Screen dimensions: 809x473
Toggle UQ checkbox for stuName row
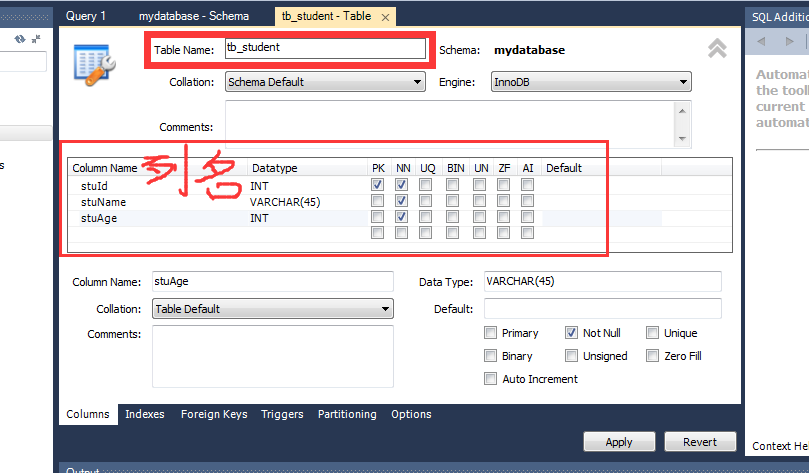point(426,201)
